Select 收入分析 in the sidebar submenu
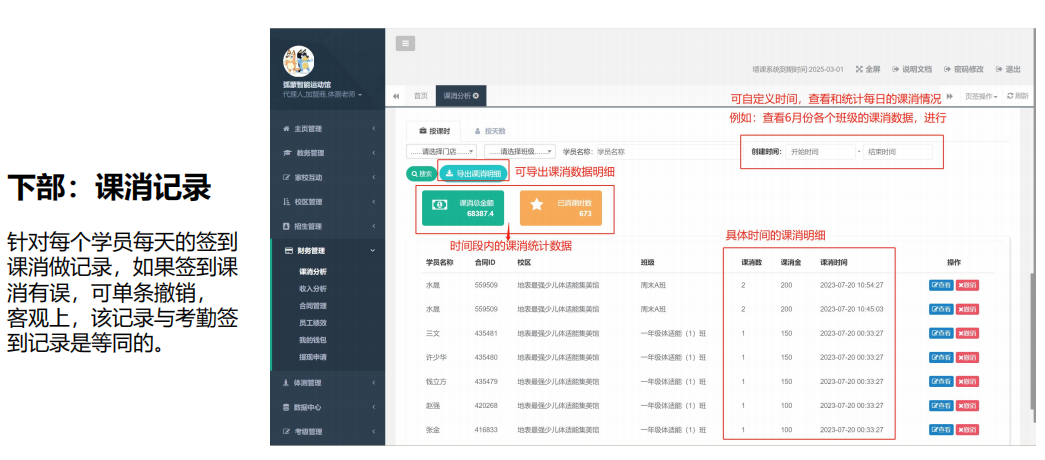Screen dimensions: 1045x460 click(313, 289)
